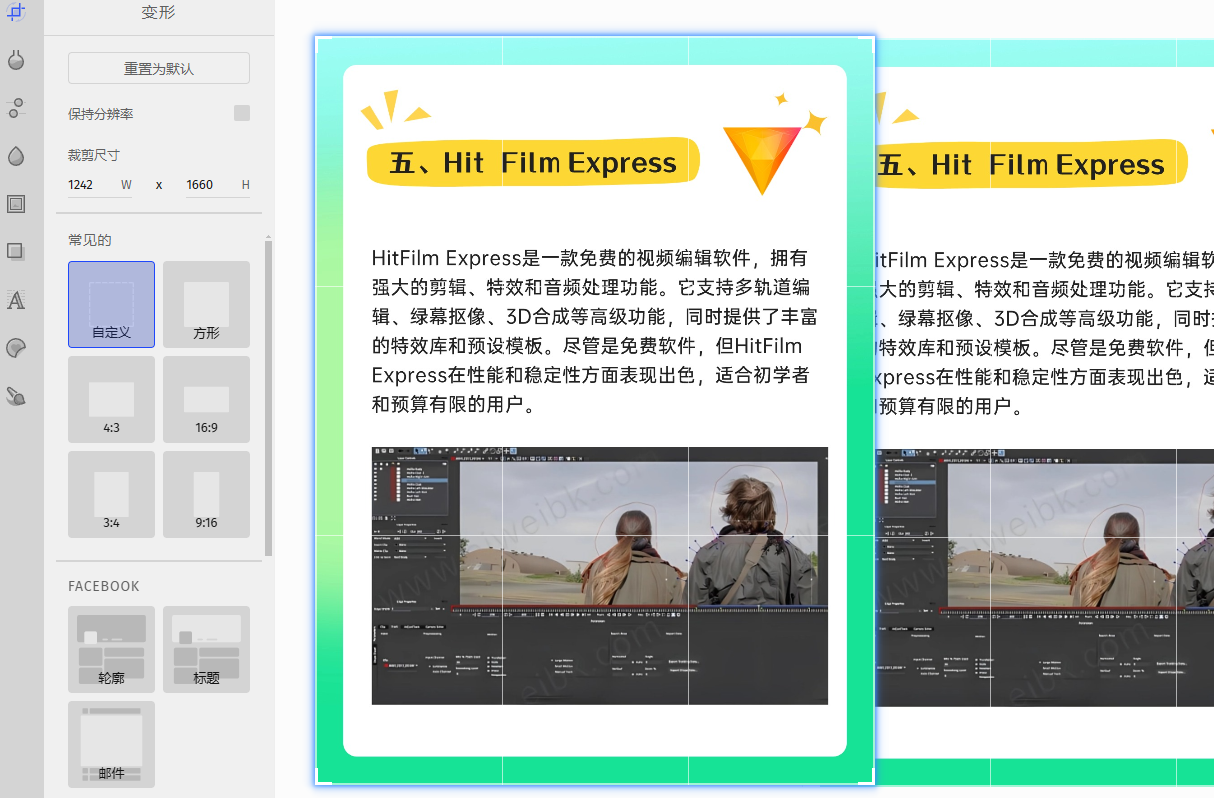Select the shadow square overlay tool
Screen dimensions: 1214x798
pos(15,252)
